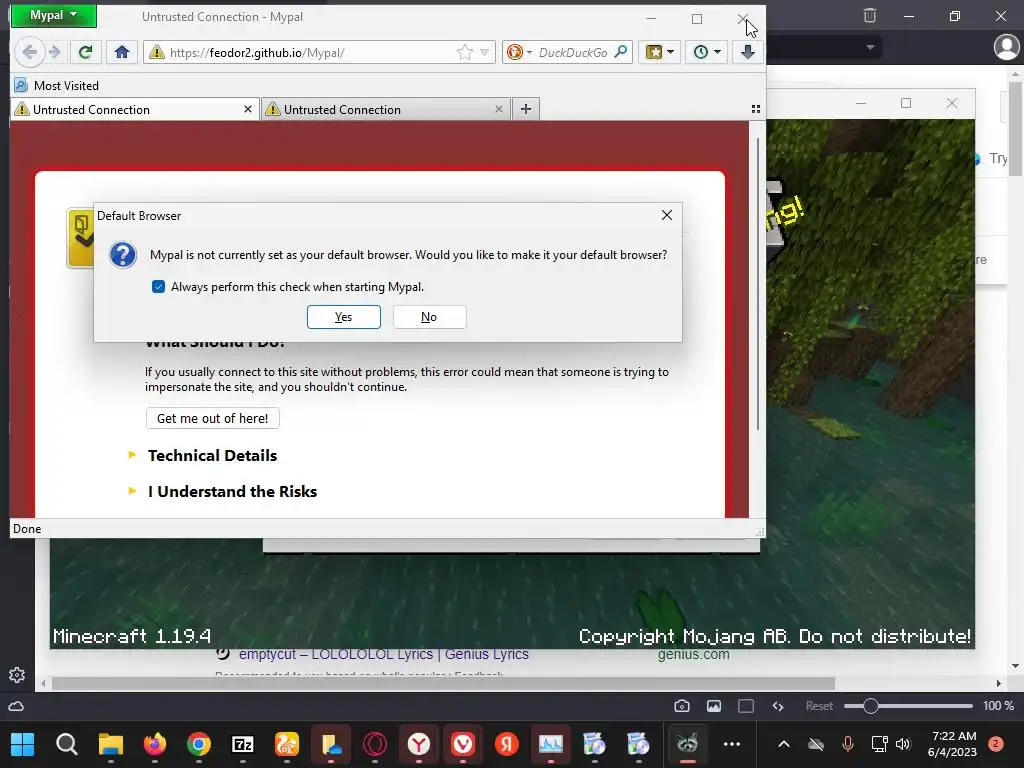This screenshot has width=1024, height=768.
Task: Open UC Browser from the taskbar
Action: pos(287,744)
